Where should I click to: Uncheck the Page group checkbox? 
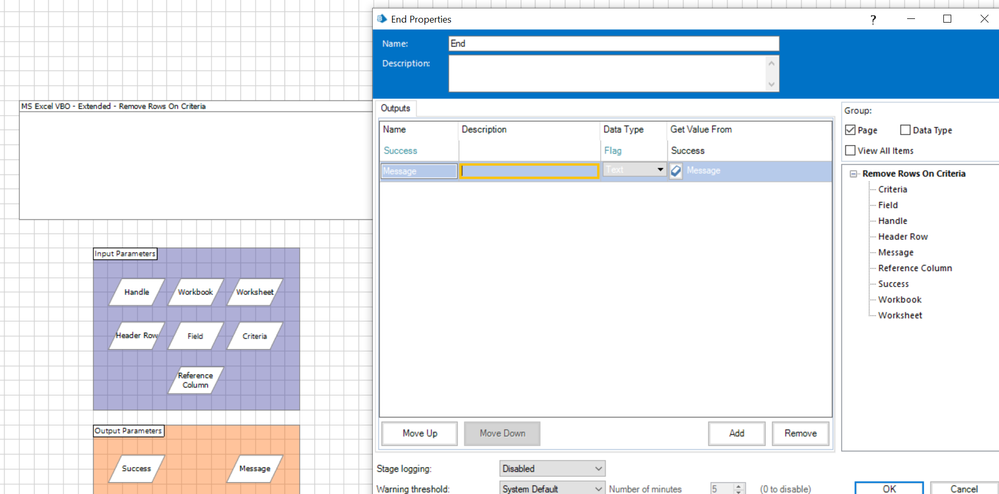coord(850,130)
